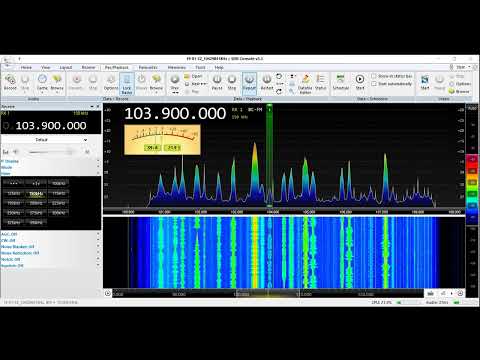480x360 pixels.
Task: Open Options in the Data Record group
Action: click(111, 82)
